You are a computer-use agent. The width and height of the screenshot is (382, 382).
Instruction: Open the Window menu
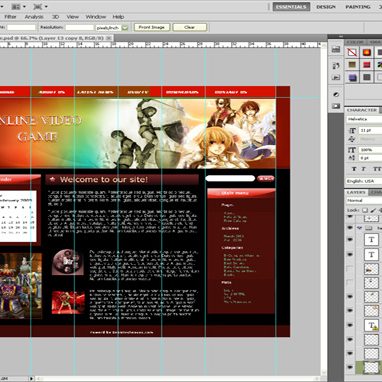[96, 17]
